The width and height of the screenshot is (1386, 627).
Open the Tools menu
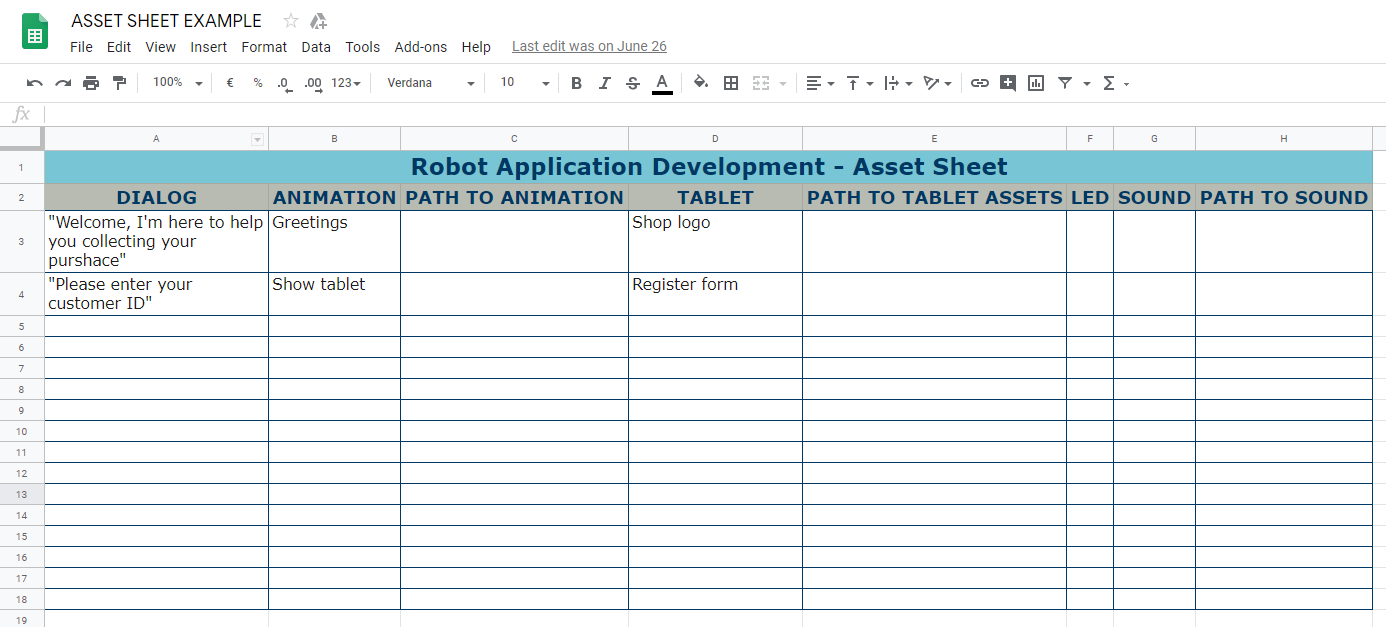(x=362, y=47)
